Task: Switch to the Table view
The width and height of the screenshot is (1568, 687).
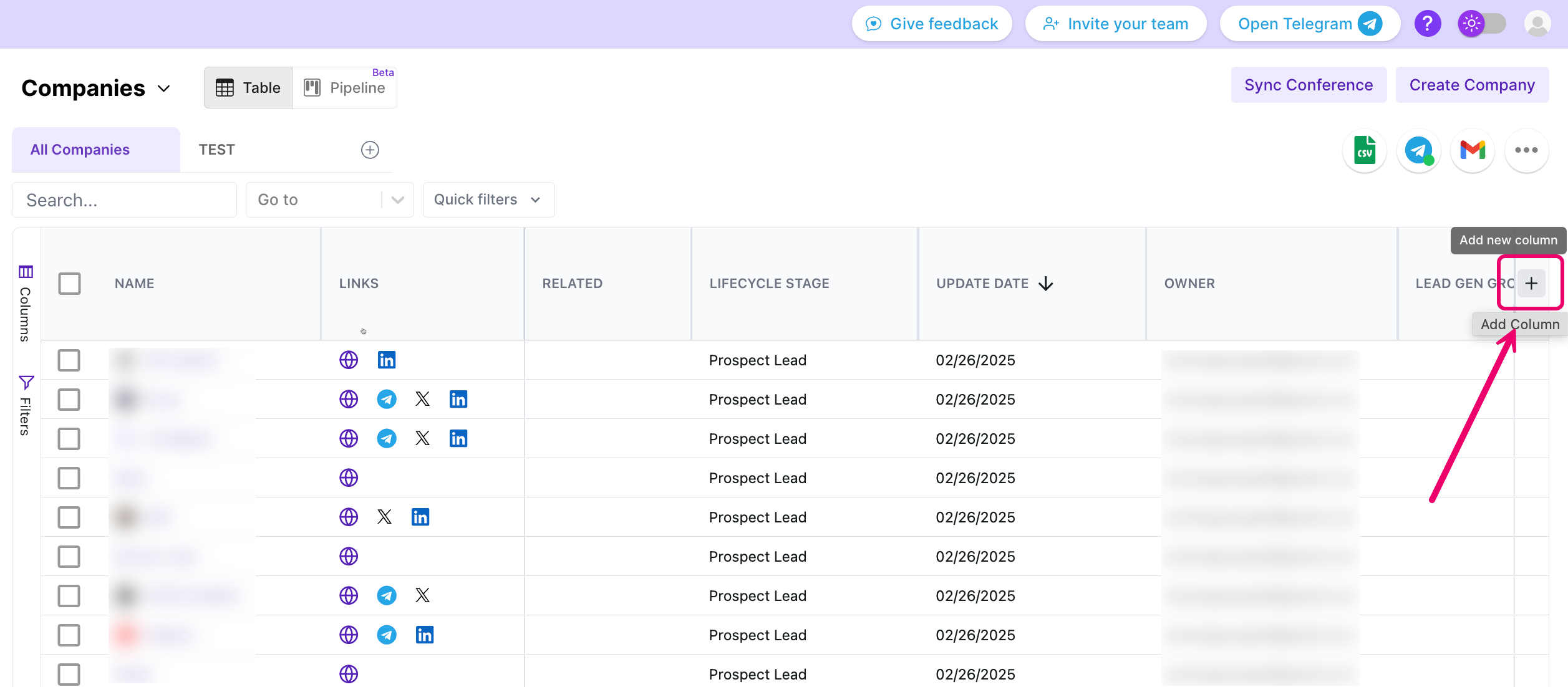Action: [x=248, y=88]
